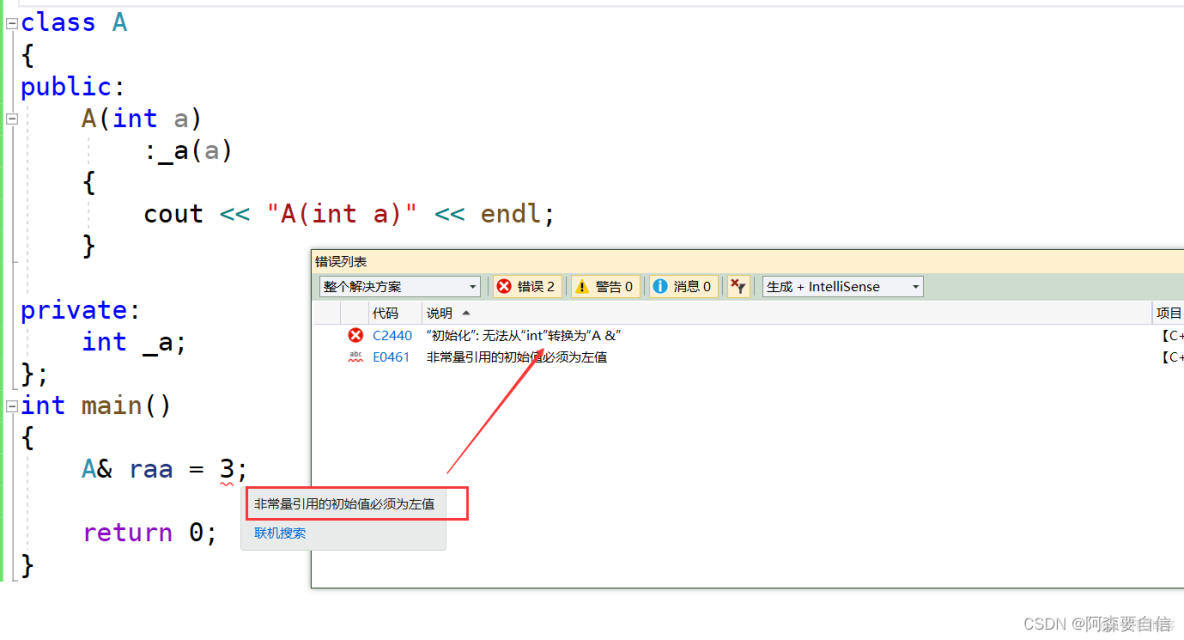Click the red error icon beside C2440
Image resolution: width=1184 pixels, height=640 pixels.
pos(355,335)
